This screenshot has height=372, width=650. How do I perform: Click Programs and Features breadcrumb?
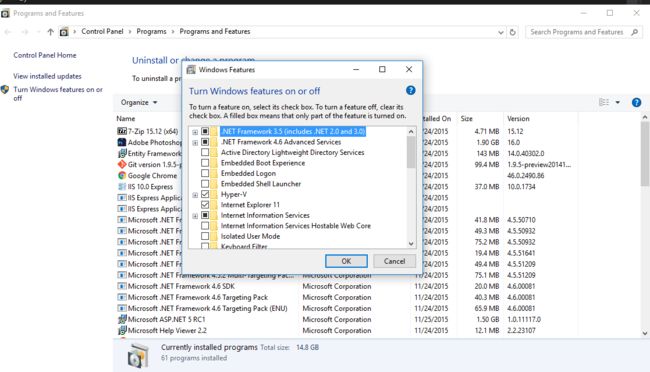[215, 32]
